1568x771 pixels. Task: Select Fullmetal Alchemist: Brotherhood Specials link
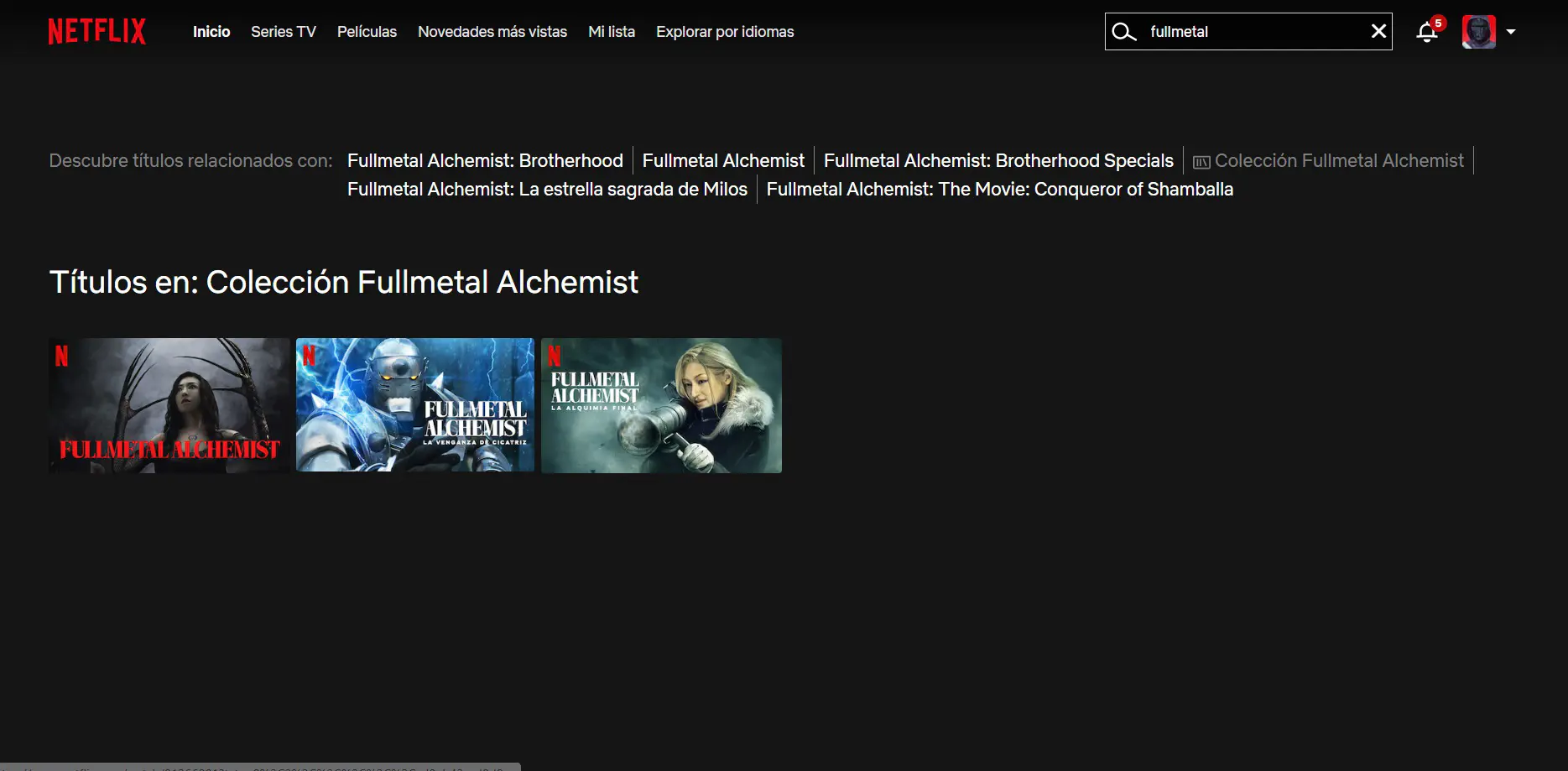click(998, 160)
